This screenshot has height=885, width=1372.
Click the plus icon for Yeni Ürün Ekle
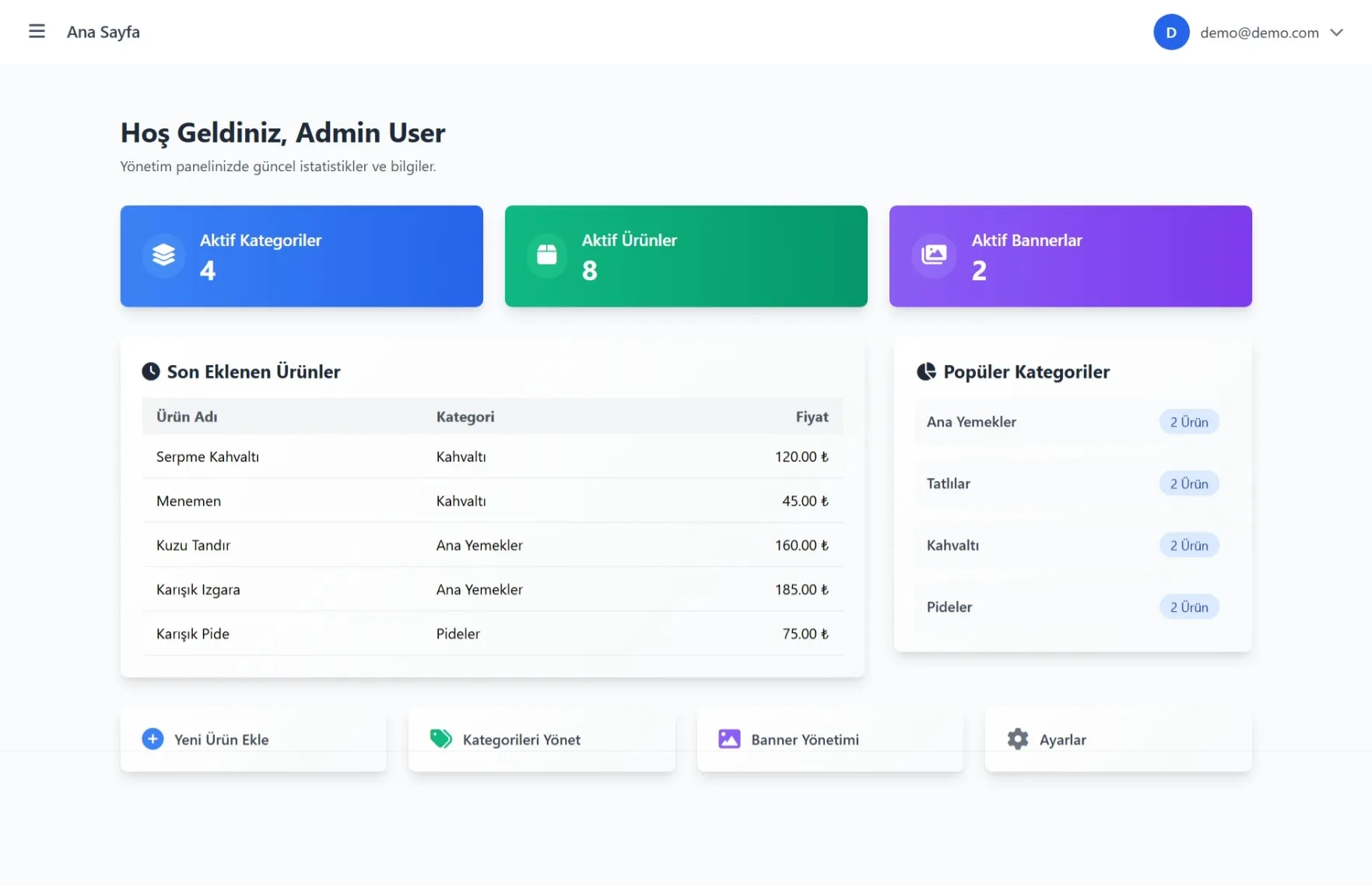[153, 739]
